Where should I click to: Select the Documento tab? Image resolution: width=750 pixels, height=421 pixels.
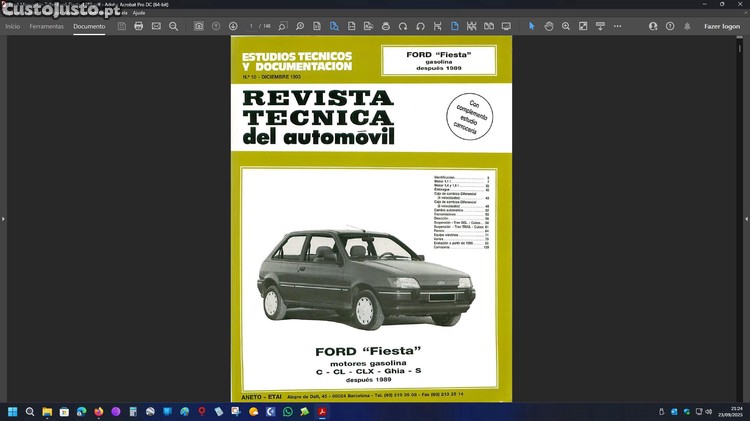89,26
